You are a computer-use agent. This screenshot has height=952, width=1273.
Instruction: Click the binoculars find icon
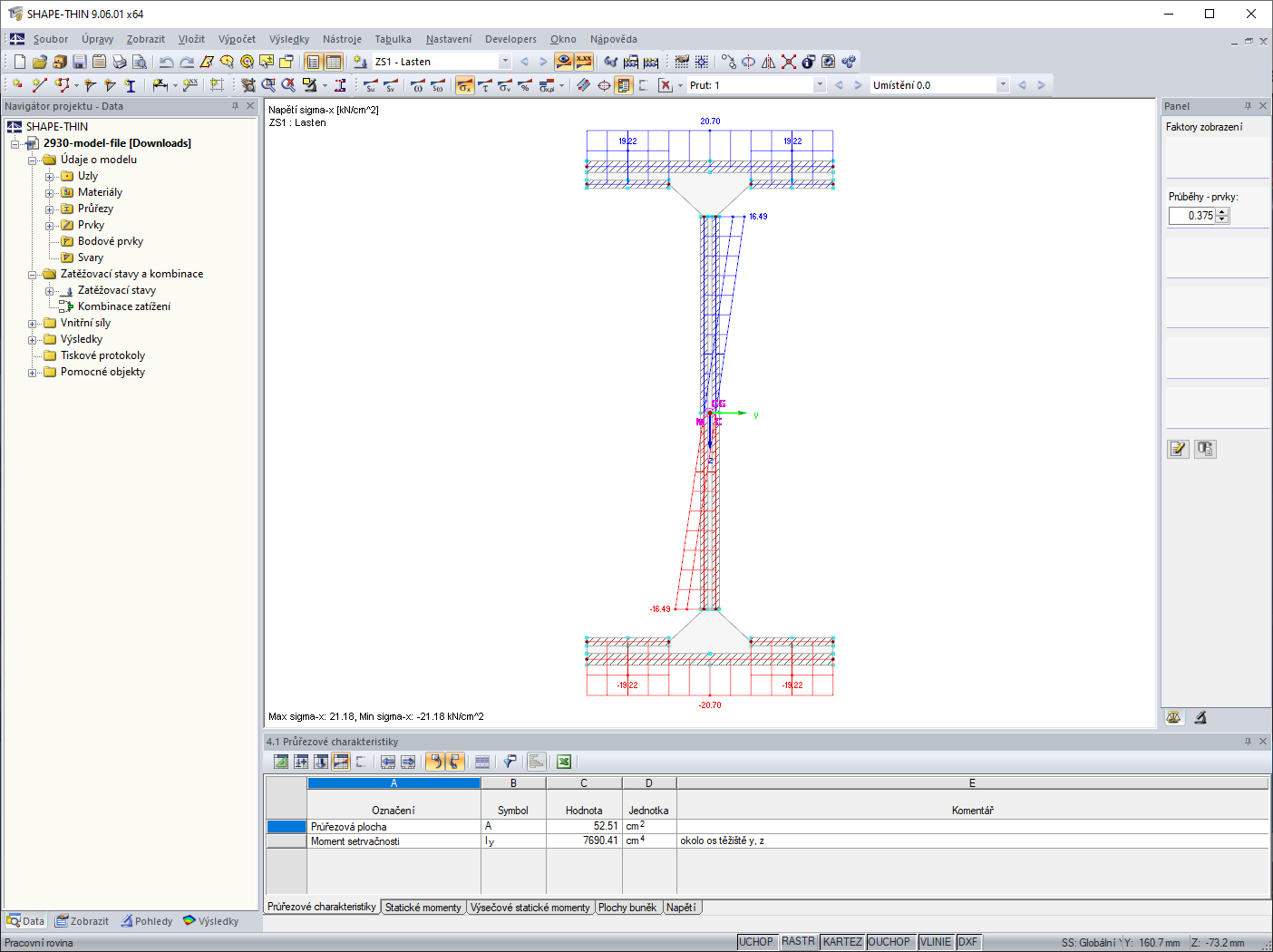pos(610,62)
